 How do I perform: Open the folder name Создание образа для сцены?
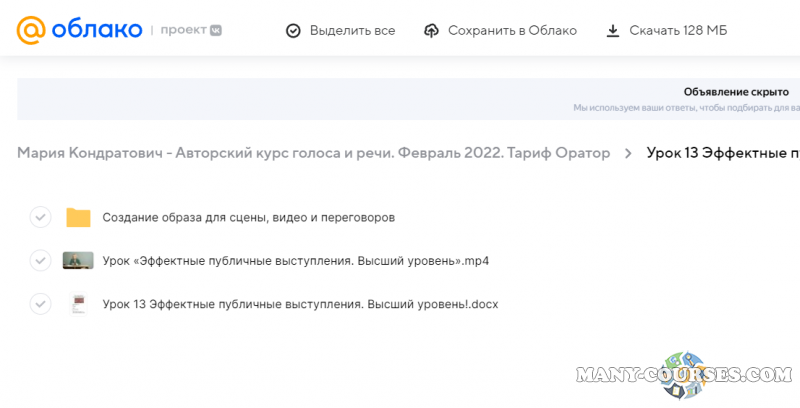tap(248, 217)
